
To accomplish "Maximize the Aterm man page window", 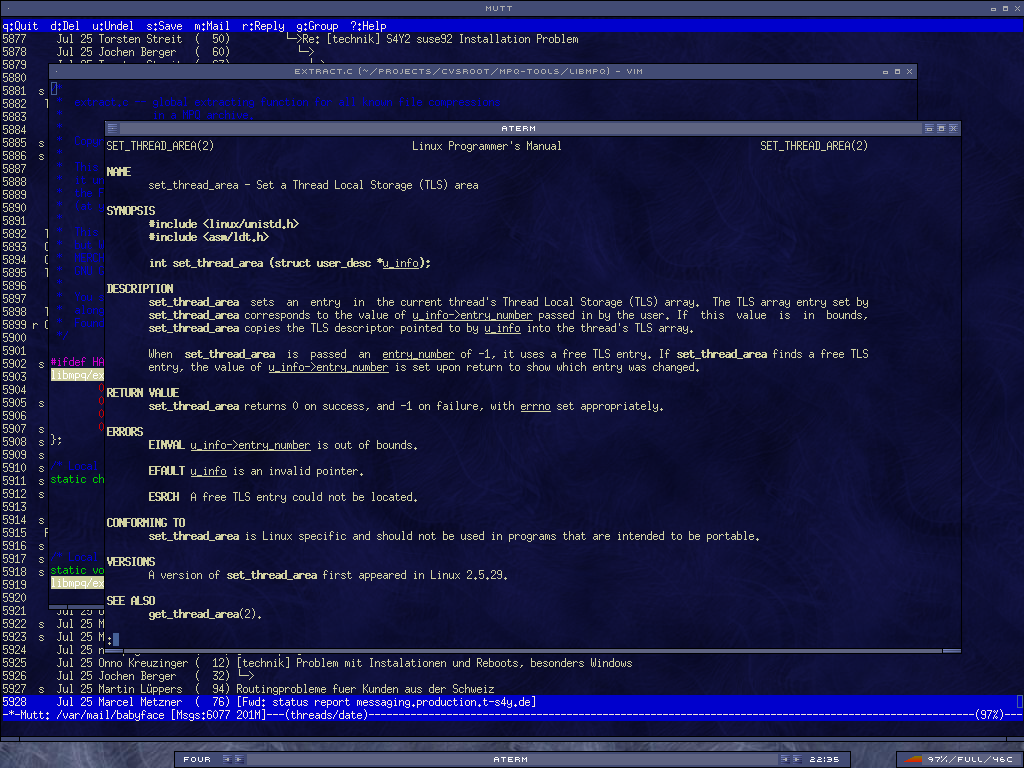I will (x=941, y=129).
